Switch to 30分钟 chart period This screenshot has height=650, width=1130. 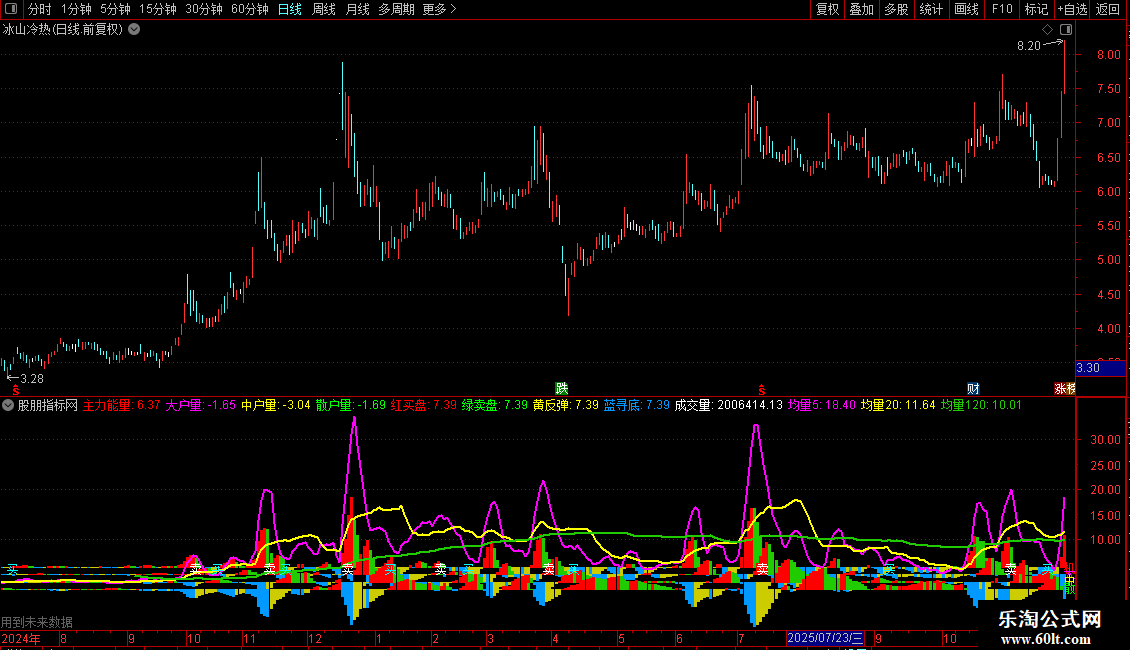tap(203, 9)
